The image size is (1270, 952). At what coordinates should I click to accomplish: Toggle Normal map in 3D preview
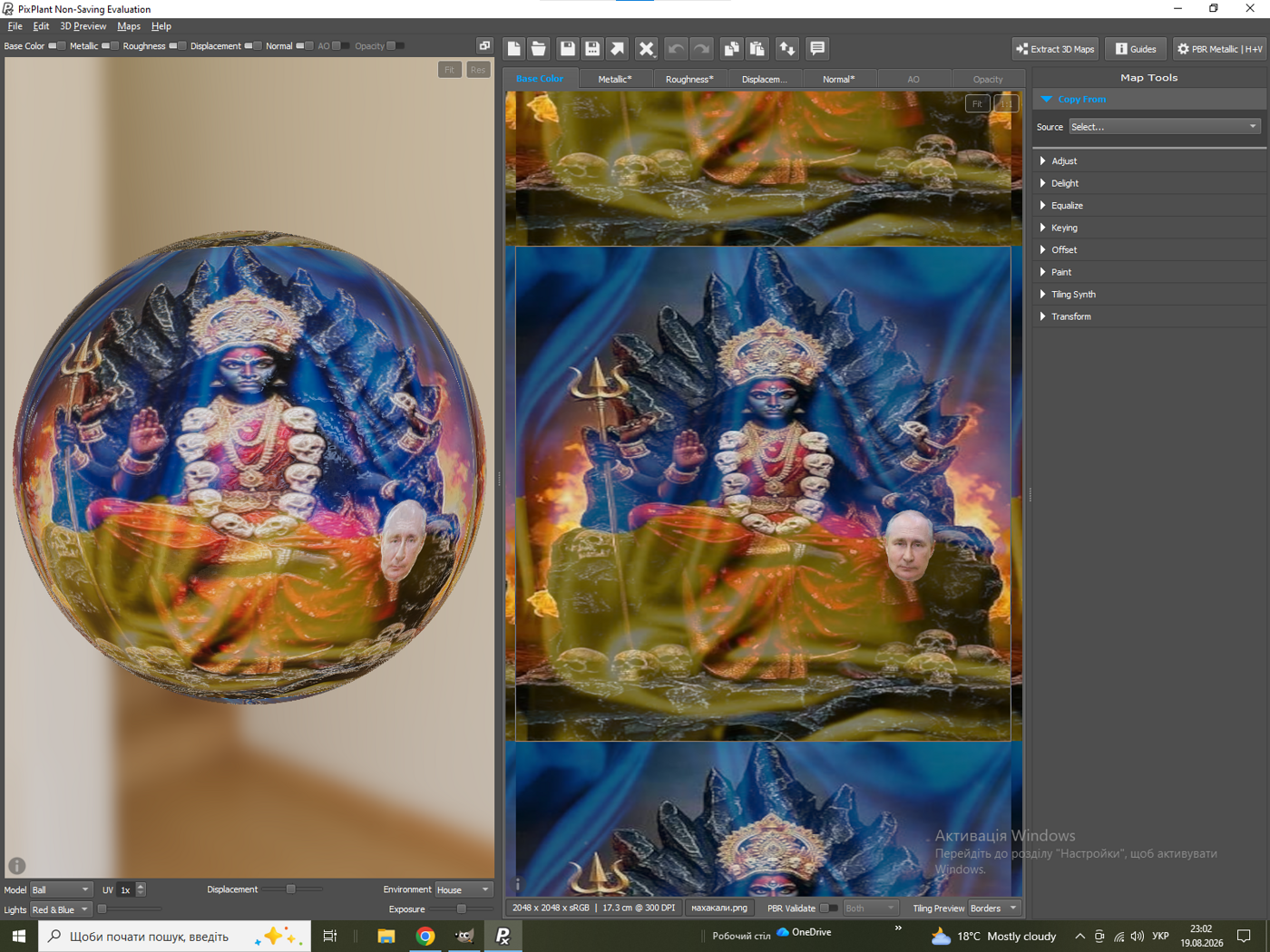click(304, 46)
